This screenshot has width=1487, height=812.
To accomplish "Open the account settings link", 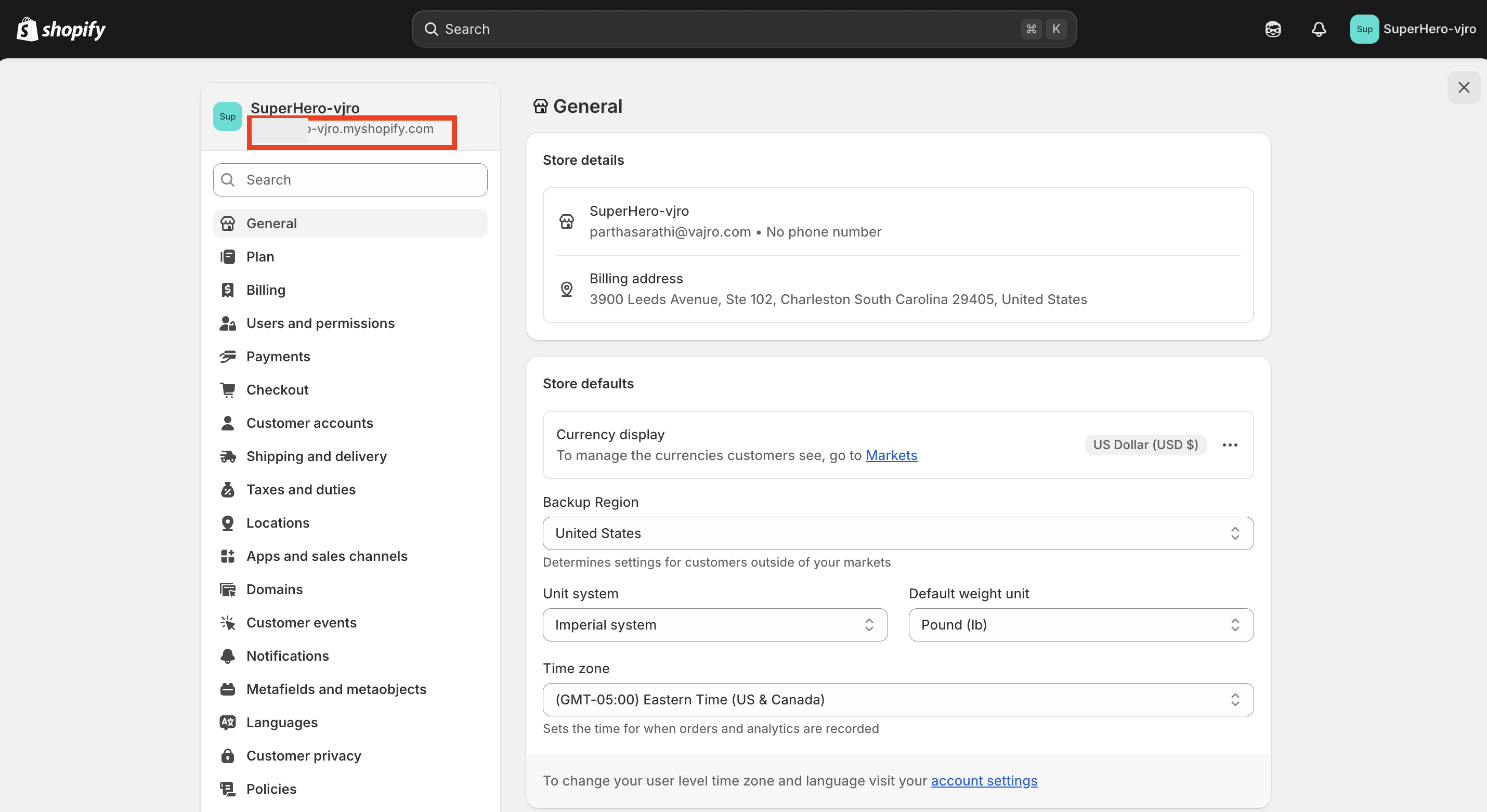I will point(984,780).
